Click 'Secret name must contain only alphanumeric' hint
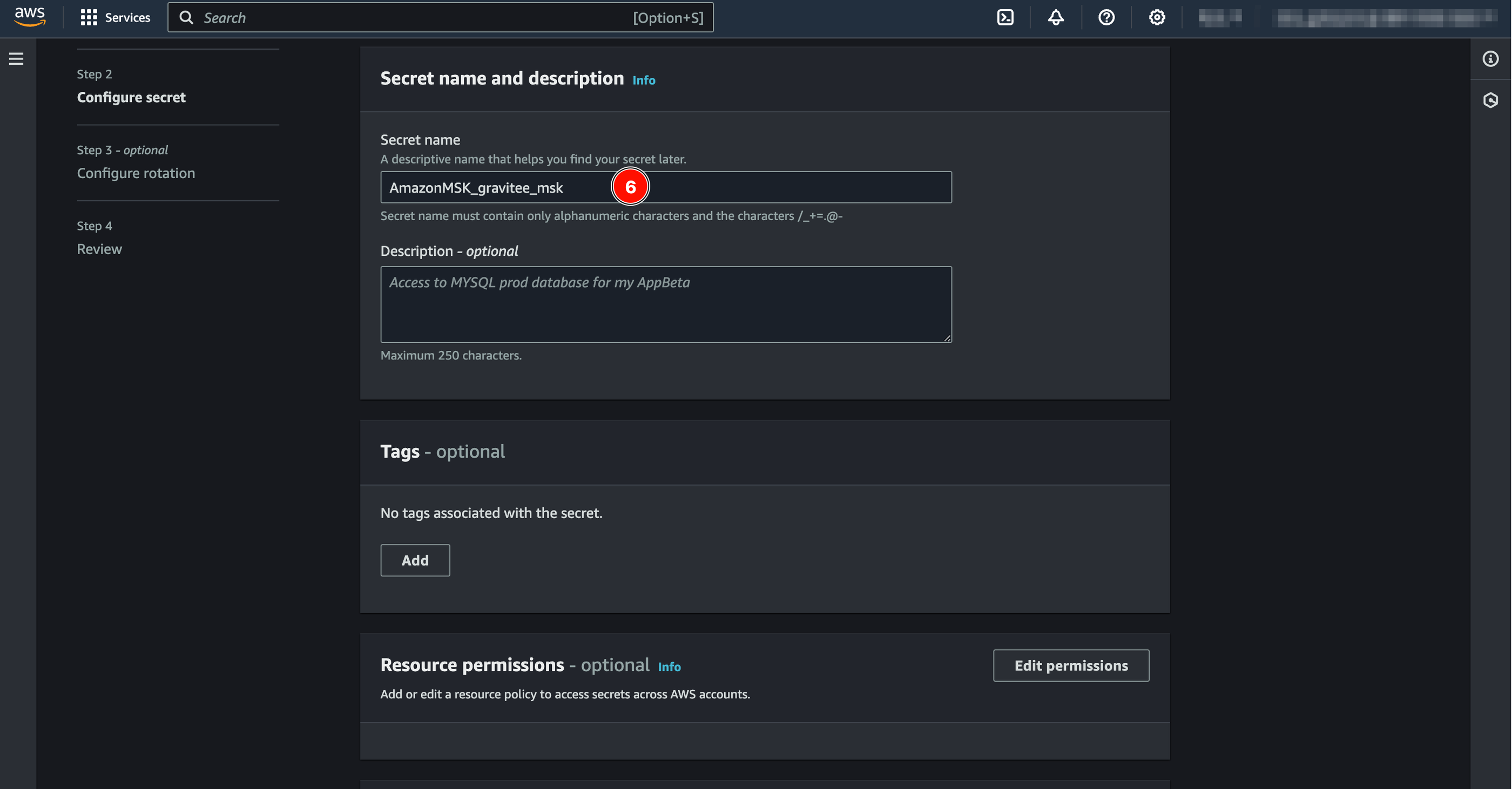The image size is (1512, 789). pyautogui.click(x=611, y=216)
